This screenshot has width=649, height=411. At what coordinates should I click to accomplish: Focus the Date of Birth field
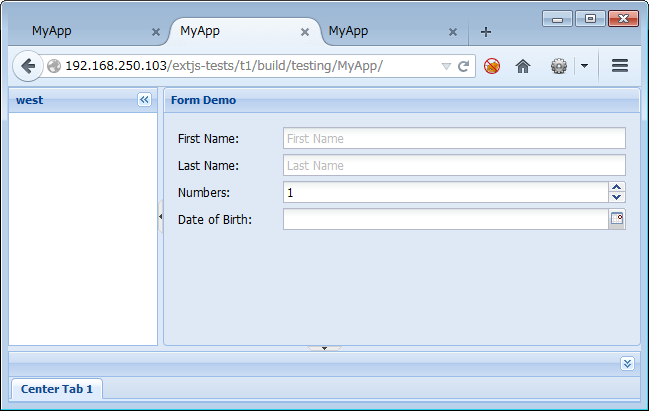click(x=446, y=219)
